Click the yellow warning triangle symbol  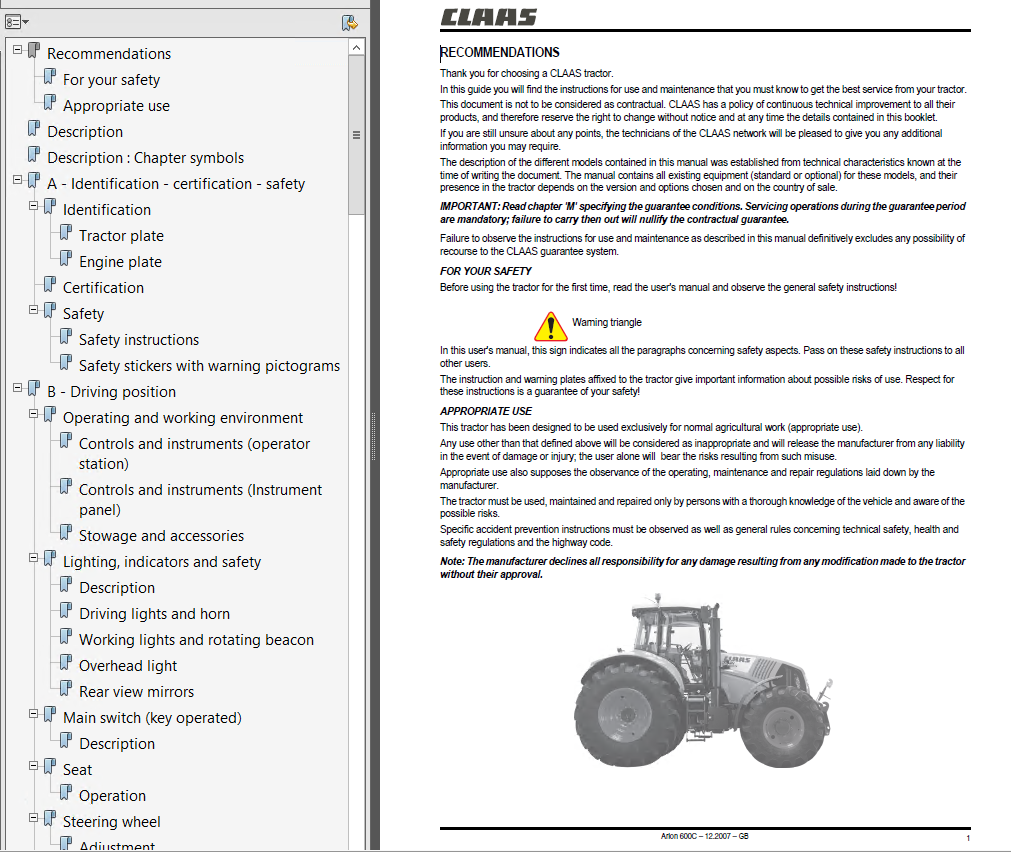coord(551,326)
